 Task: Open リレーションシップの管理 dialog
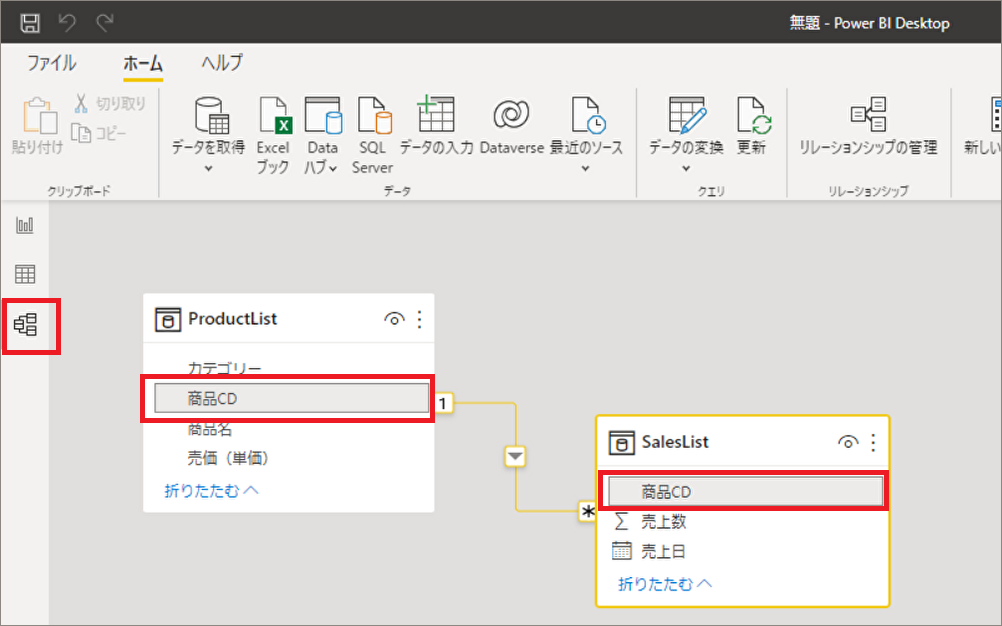pos(868,126)
